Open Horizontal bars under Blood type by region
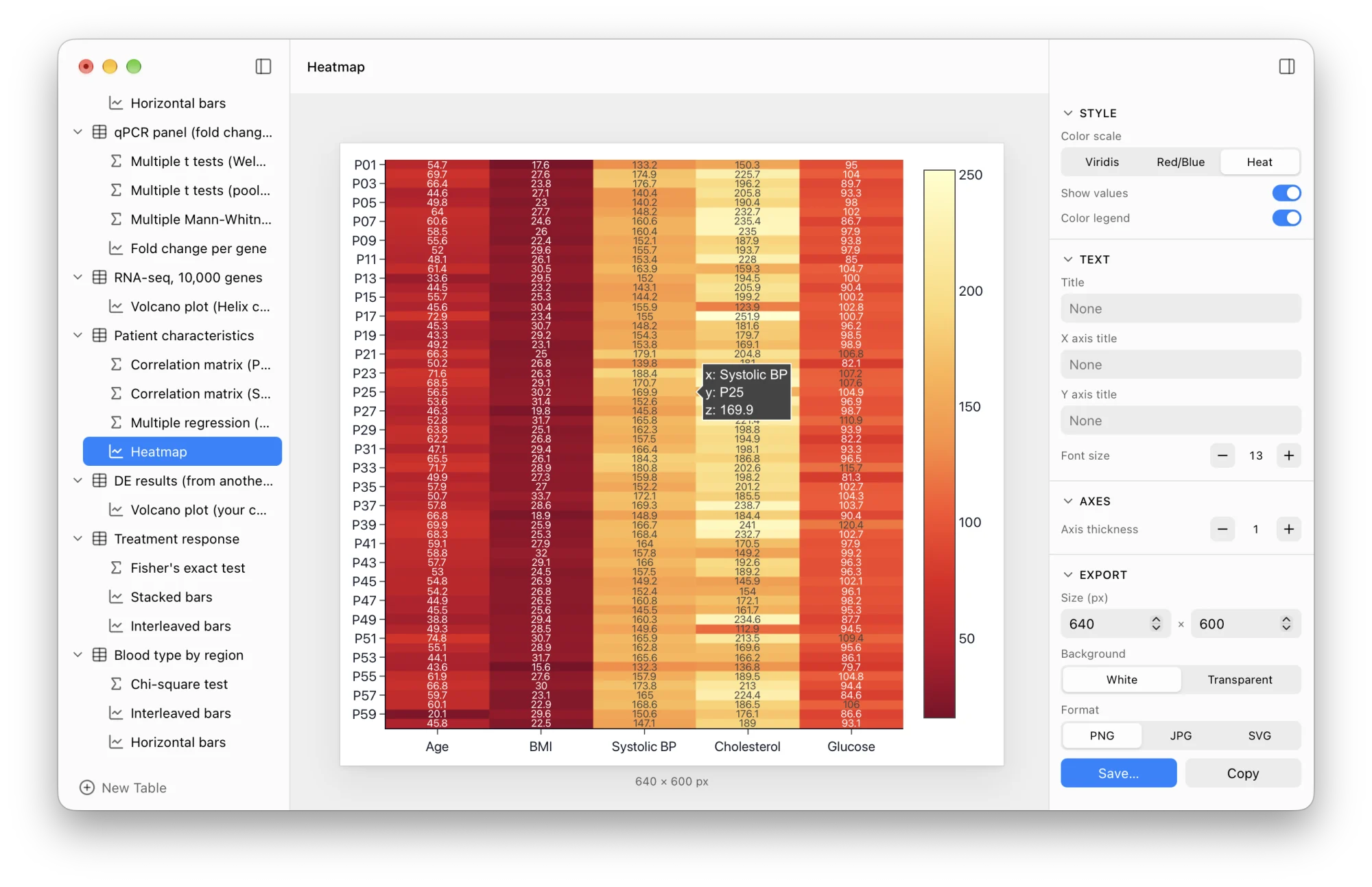 tap(182, 742)
